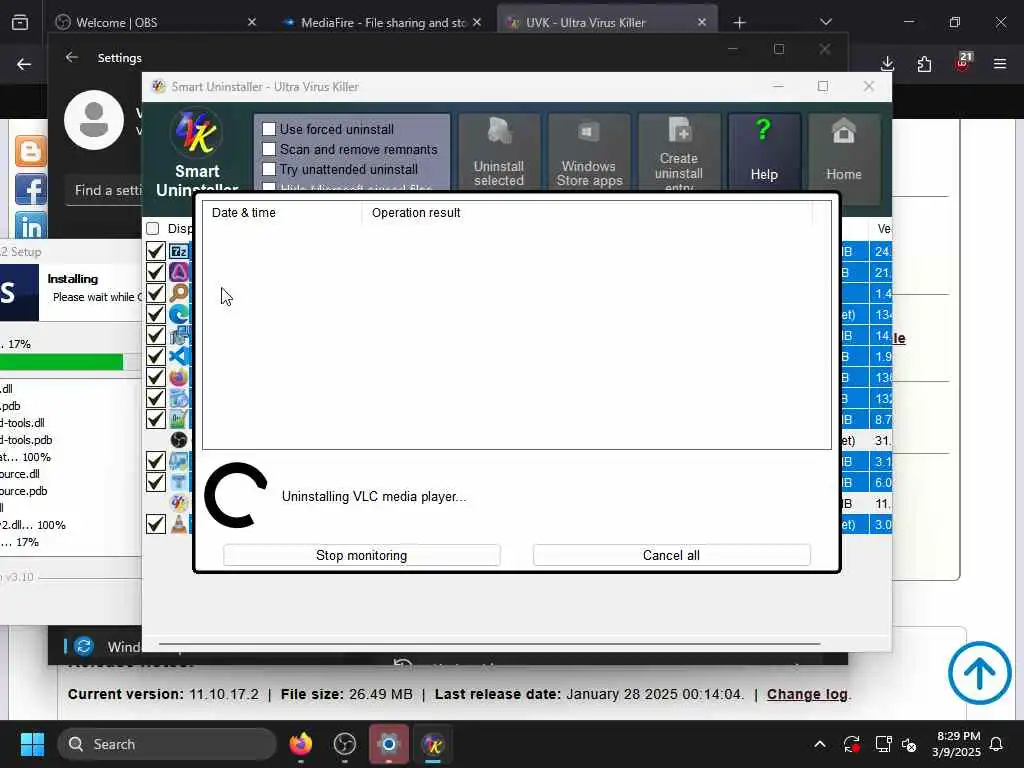Enable Use forced uninstall checkbox
Screen dimensions: 1024x768
pyautogui.click(x=268, y=129)
